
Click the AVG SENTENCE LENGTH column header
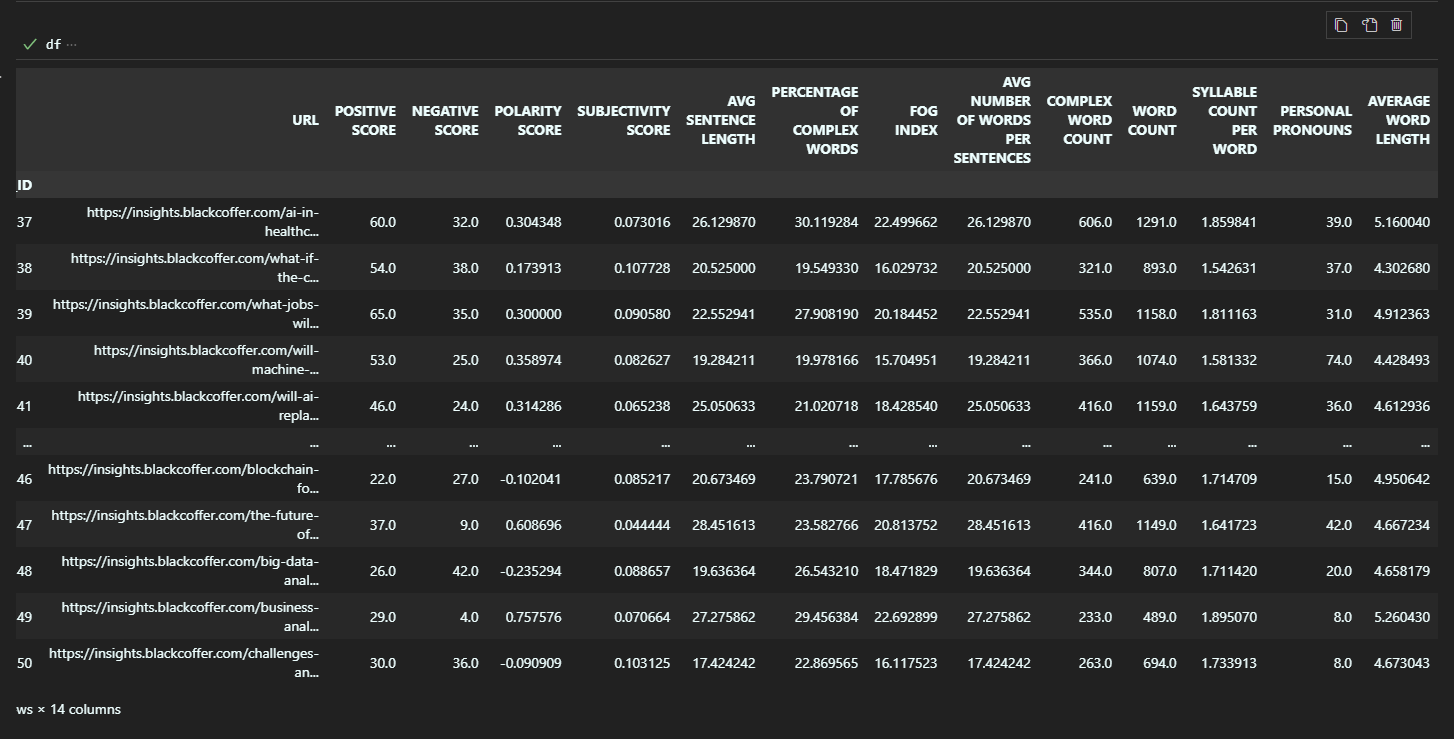pyautogui.click(x=721, y=120)
